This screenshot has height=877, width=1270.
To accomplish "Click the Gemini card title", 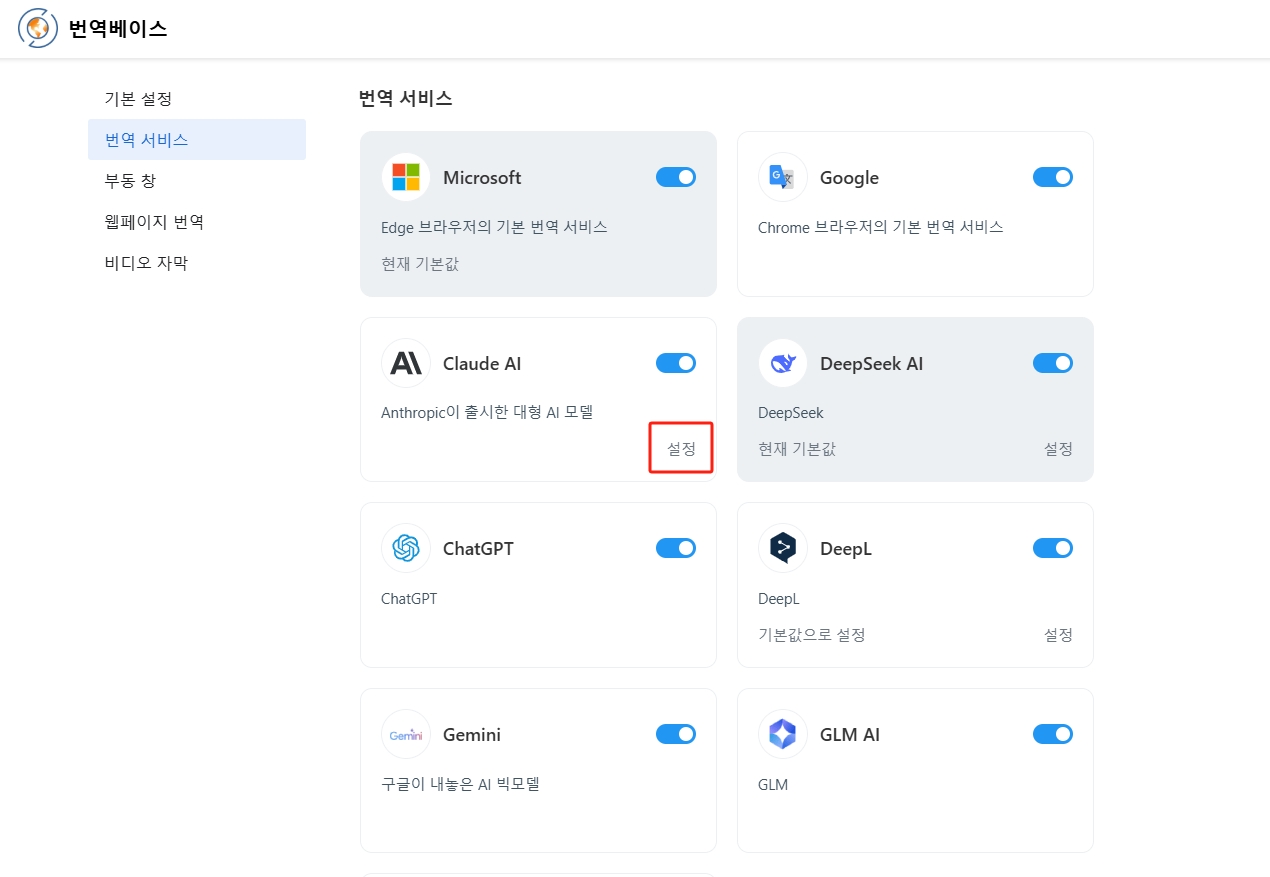I will click(x=472, y=734).
